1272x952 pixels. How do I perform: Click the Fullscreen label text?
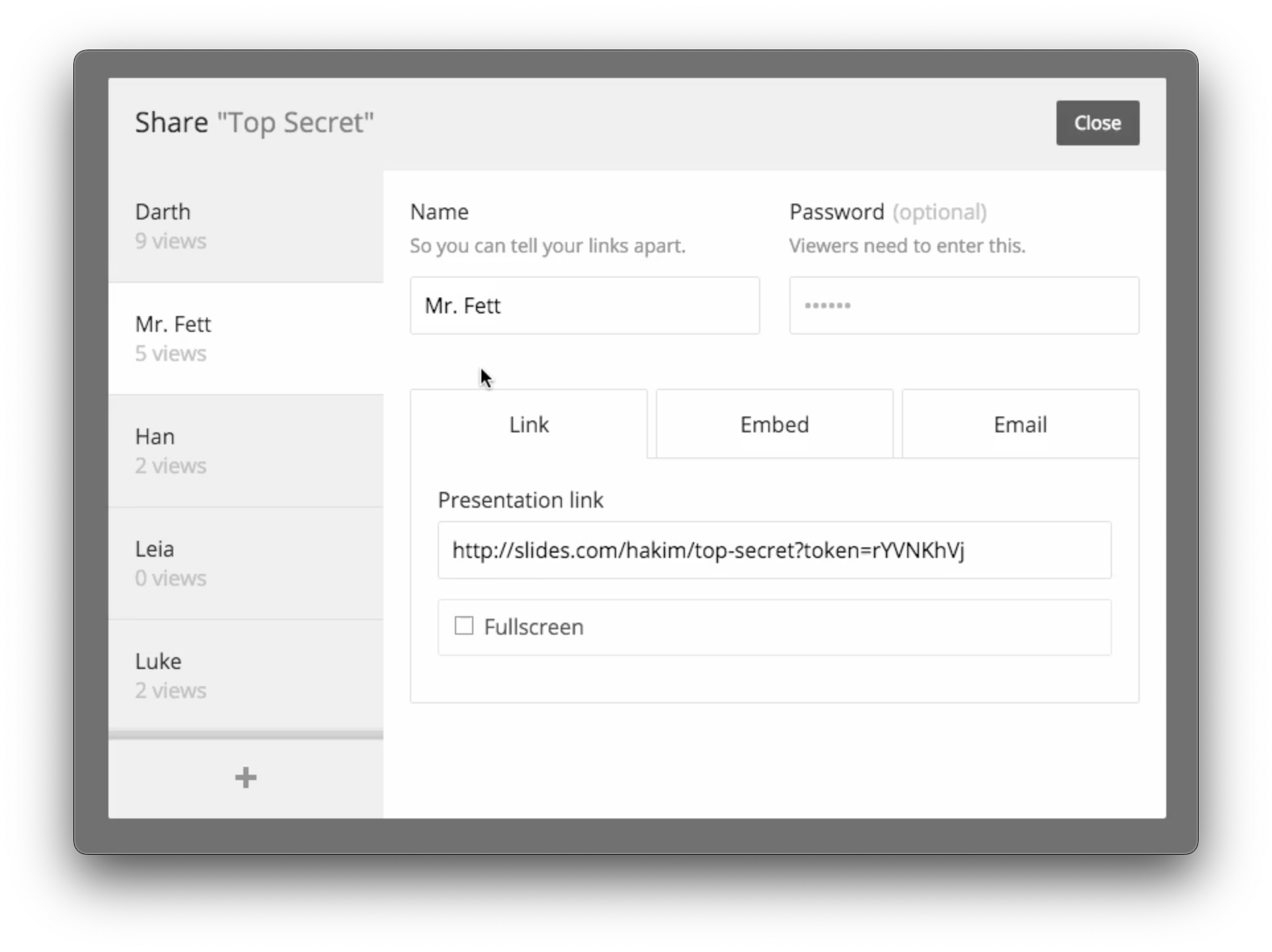pyautogui.click(x=534, y=627)
